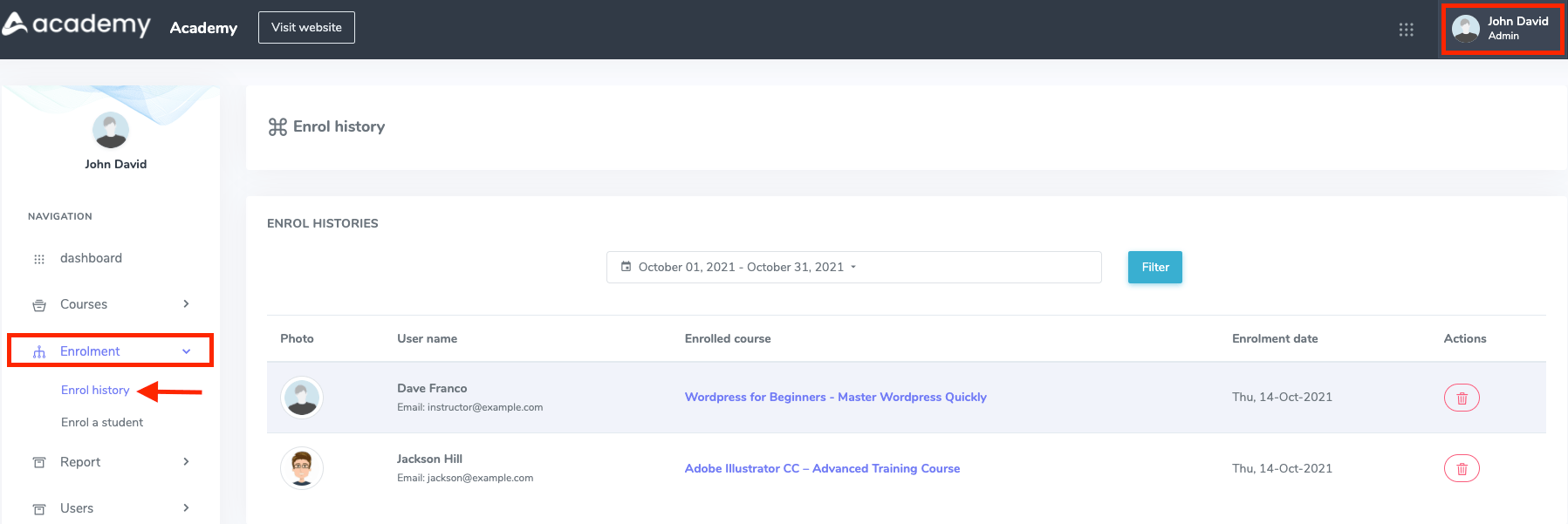Collapse the Enrolment menu chevron
Image resolution: width=1568 pixels, height=524 pixels.
coord(186,351)
